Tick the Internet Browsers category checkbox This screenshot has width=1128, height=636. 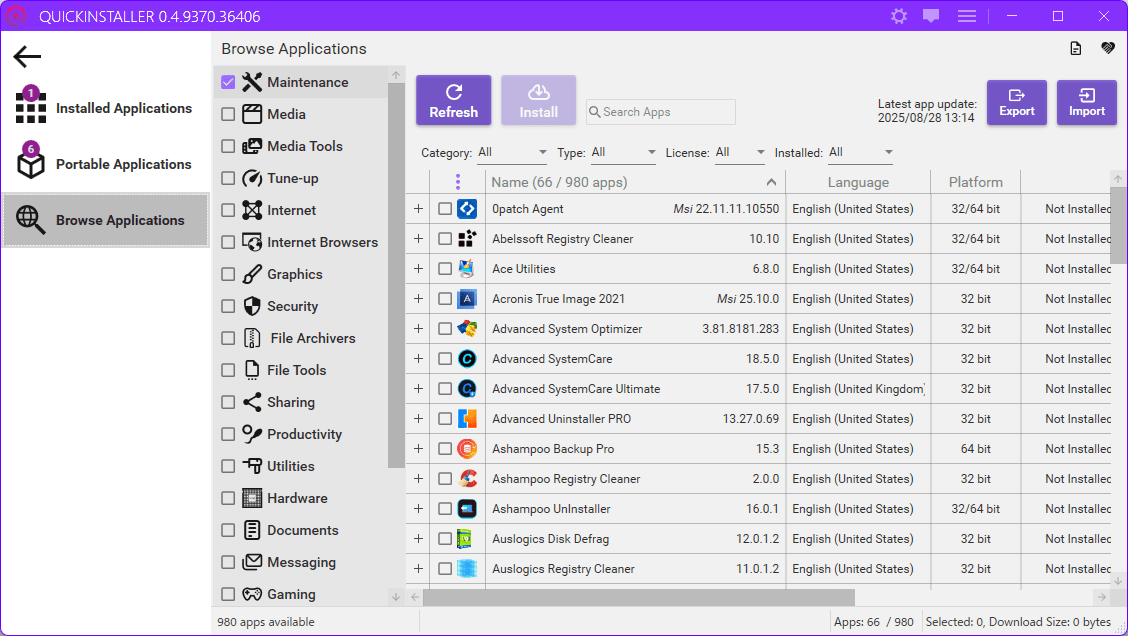coord(228,242)
